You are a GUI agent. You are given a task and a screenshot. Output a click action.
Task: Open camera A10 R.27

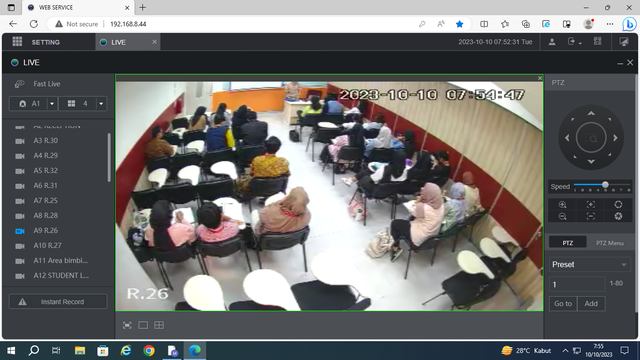47,246
